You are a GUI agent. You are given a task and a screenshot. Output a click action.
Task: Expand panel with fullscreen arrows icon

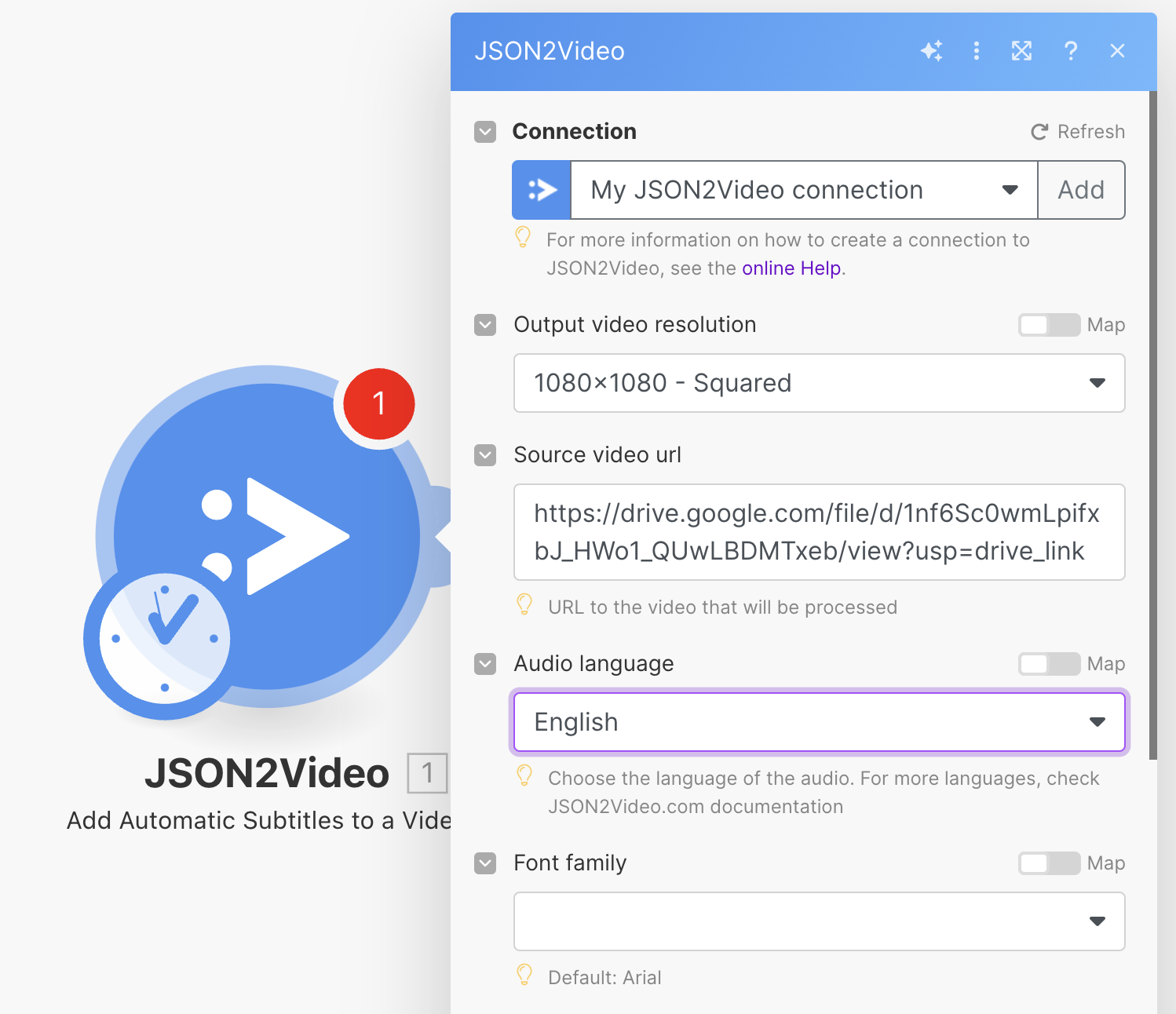[x=1021, y=51]
